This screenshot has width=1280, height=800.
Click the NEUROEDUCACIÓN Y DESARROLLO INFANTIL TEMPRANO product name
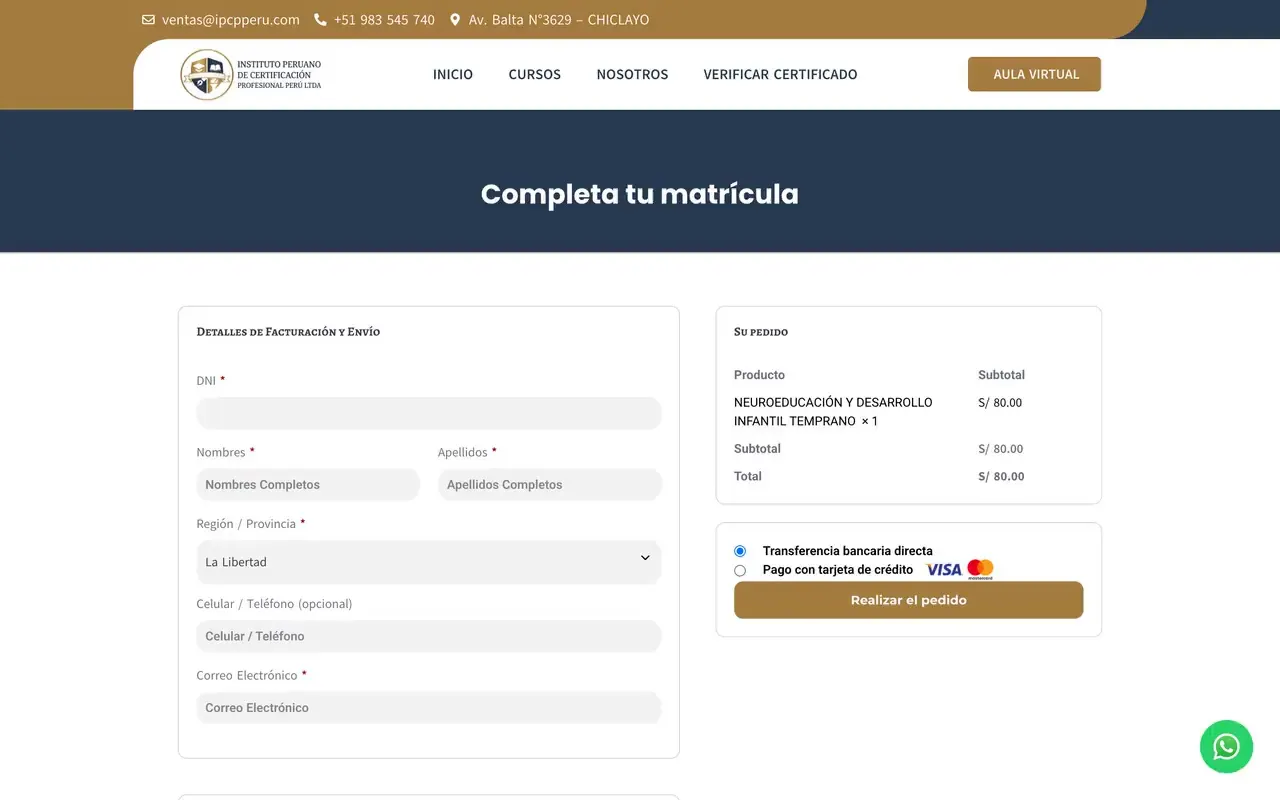click(x=833, y=411)
